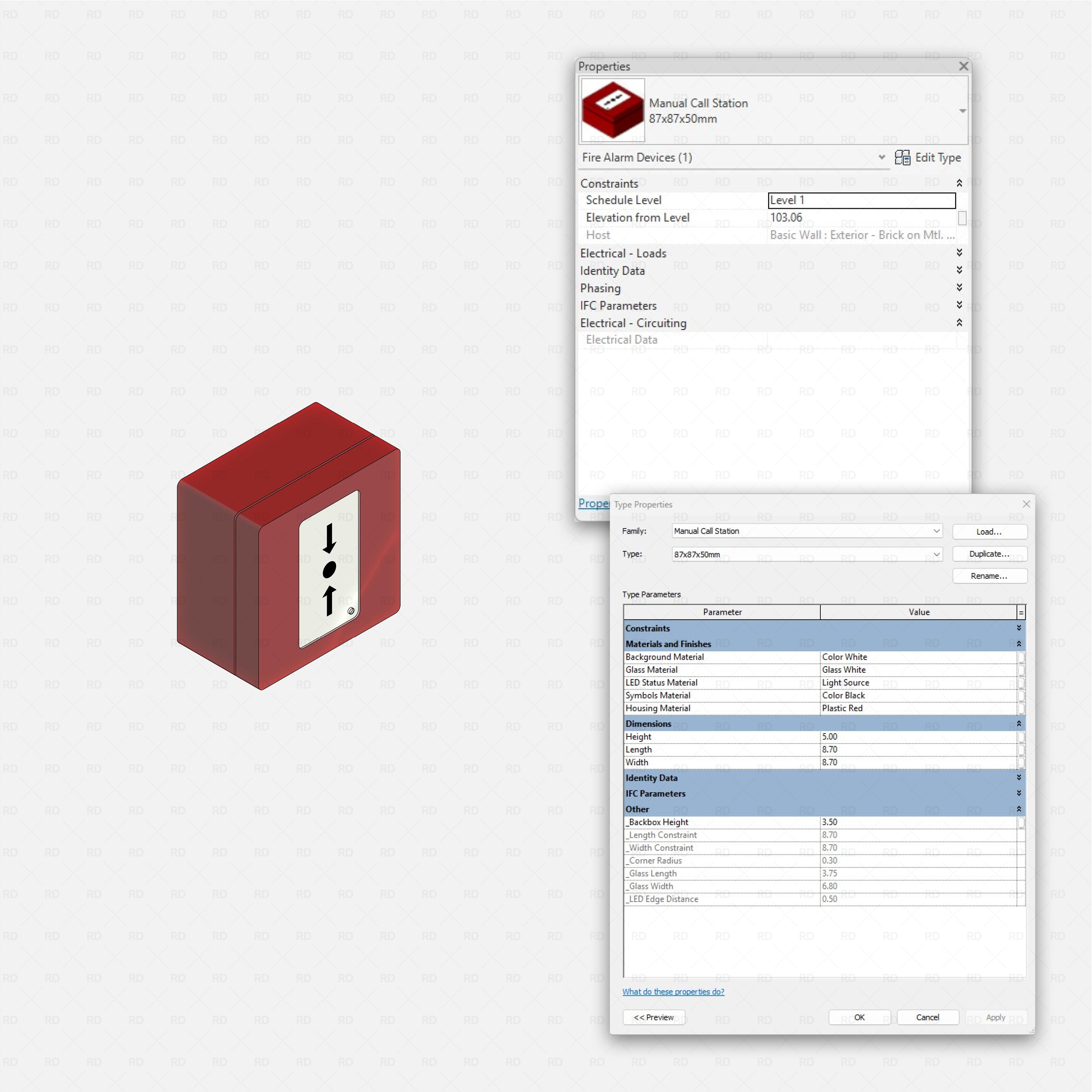1092x1092 pixels.
Task: Click the Schedule Level value field
Action: [861, 200]
